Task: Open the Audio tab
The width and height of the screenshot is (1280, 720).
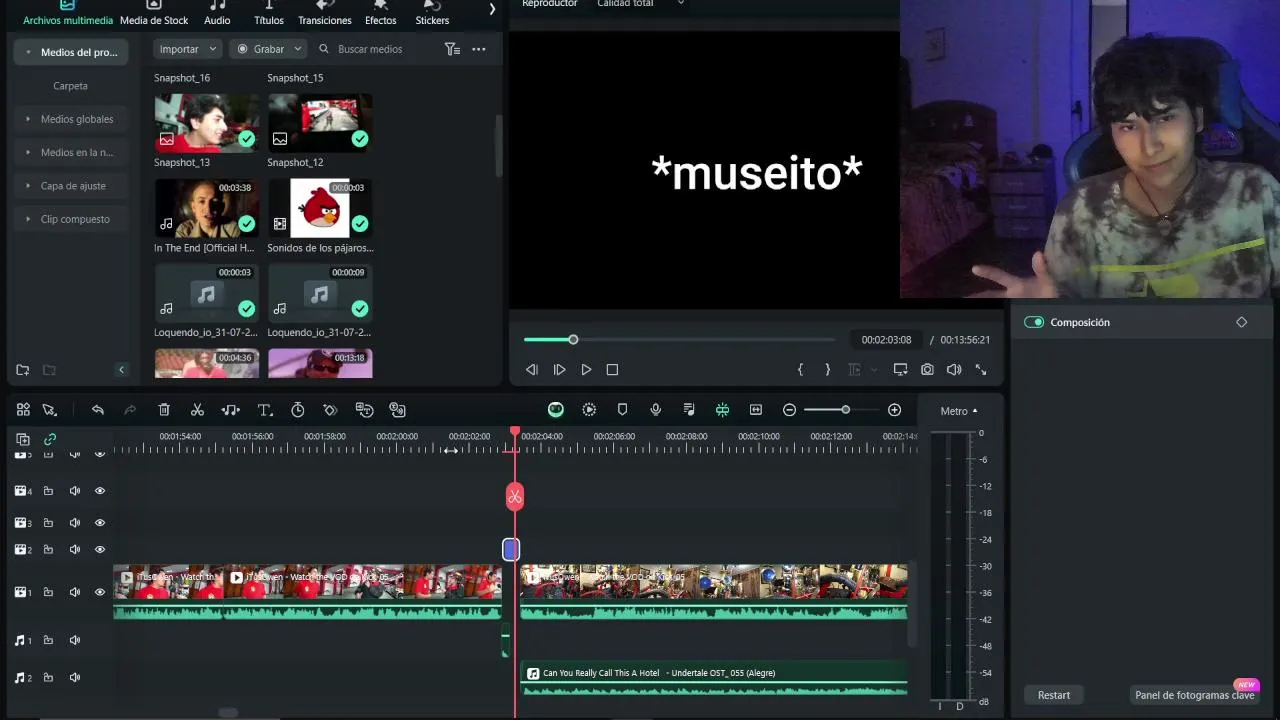Action: [217, 13]
